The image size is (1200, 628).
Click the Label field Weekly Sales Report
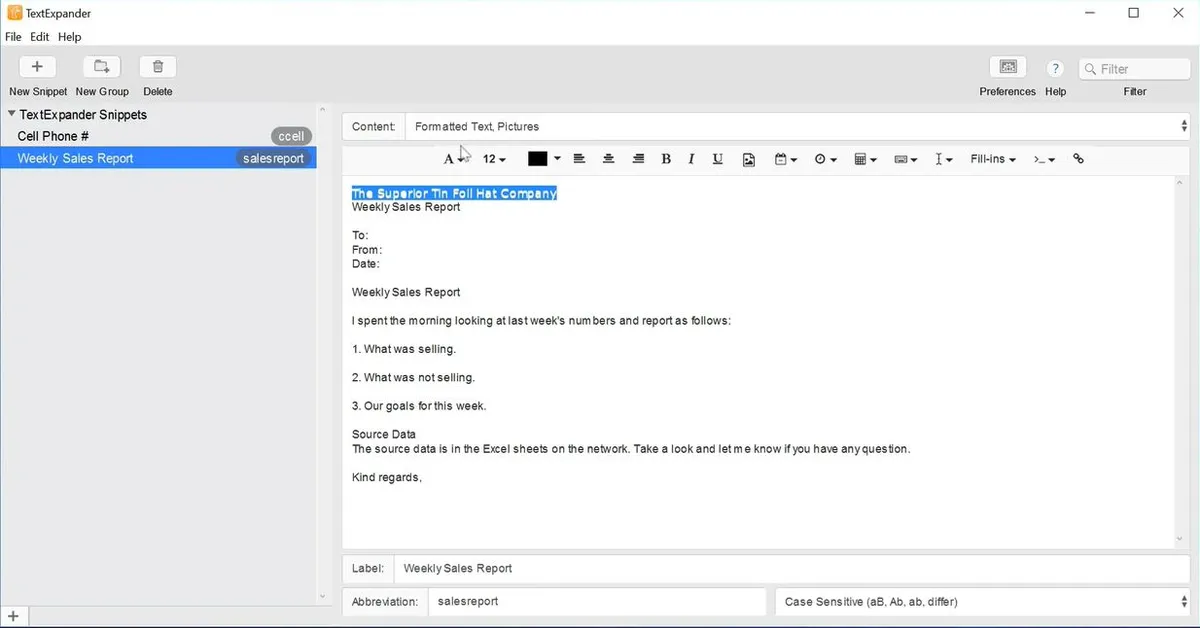(x=791, y=568)
